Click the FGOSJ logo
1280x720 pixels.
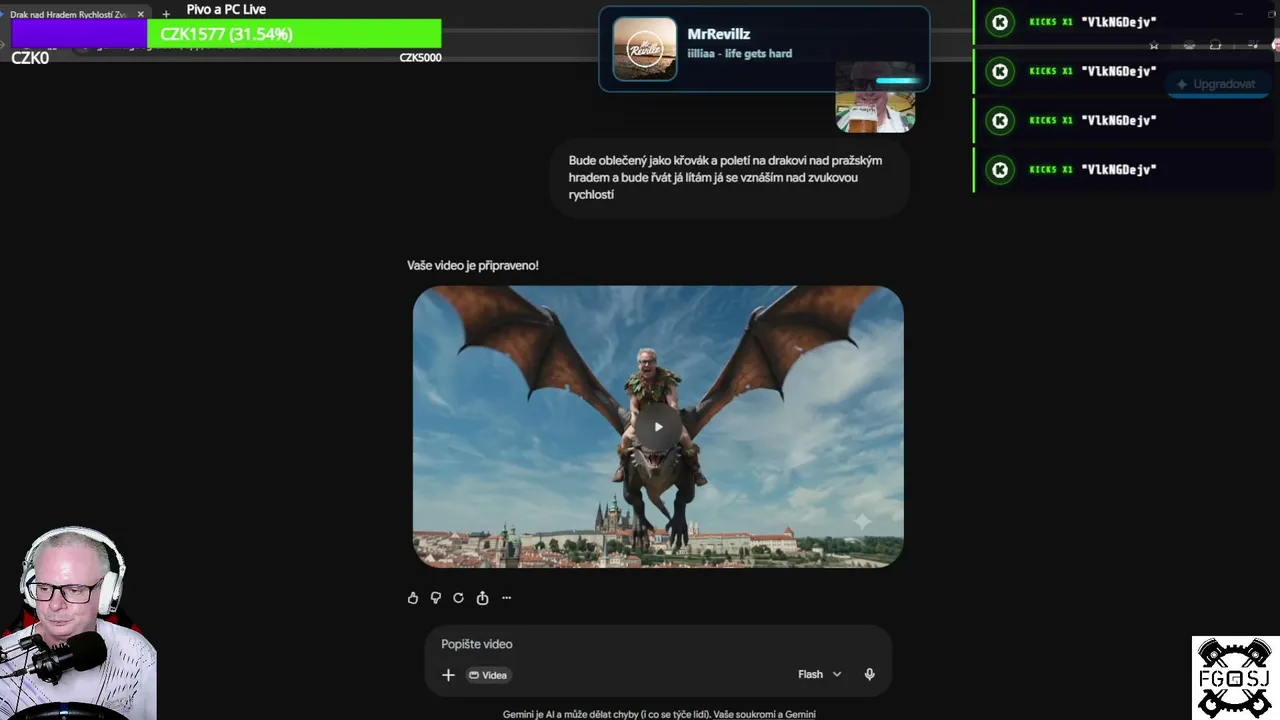pyautogui.click(x=1235, y=677)
